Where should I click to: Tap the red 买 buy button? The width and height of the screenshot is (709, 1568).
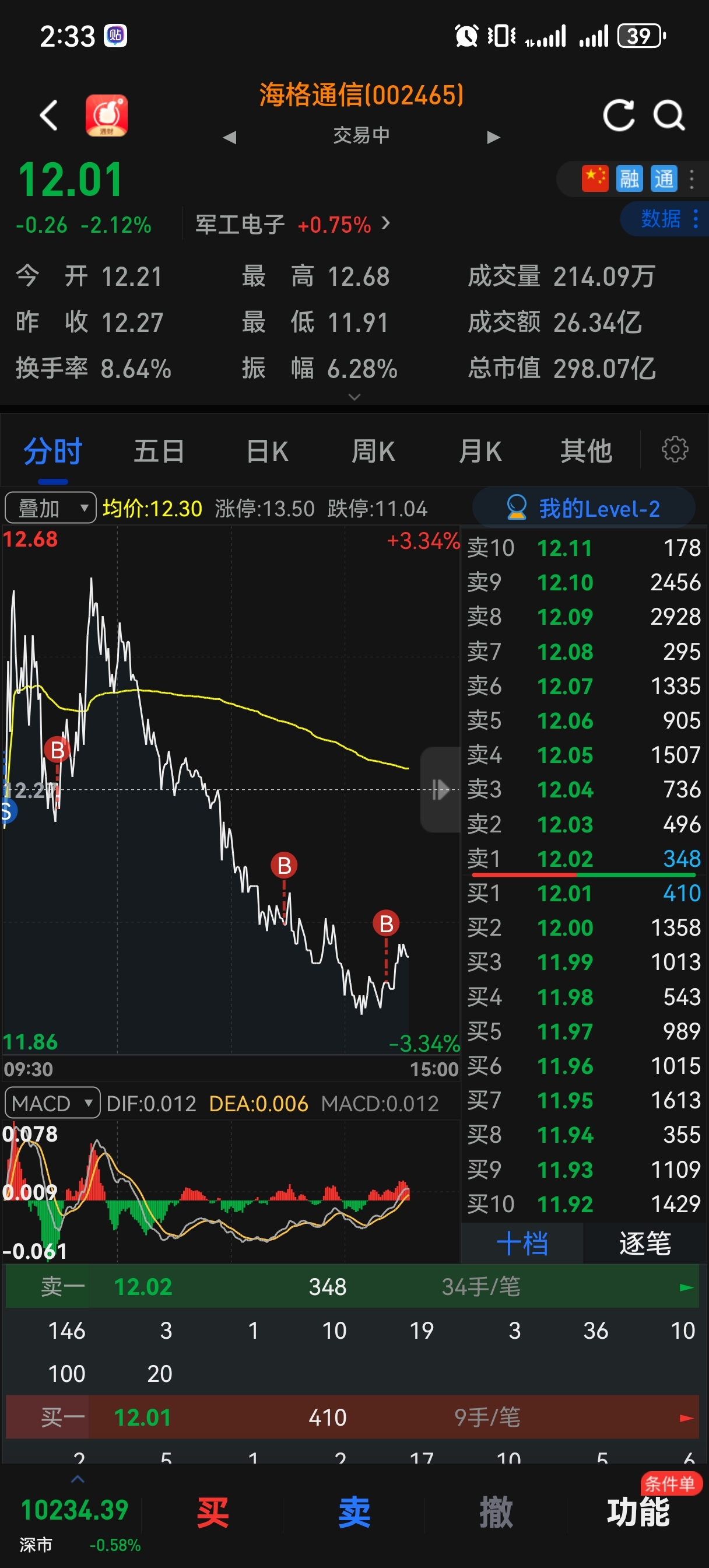[x=212, y=1513]
